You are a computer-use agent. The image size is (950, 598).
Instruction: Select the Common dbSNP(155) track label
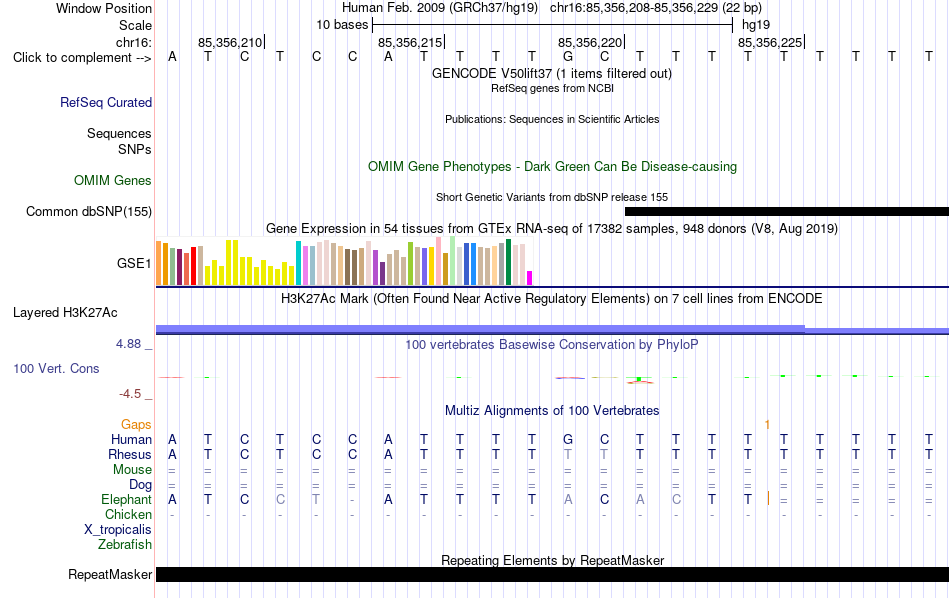click(89, 211)
